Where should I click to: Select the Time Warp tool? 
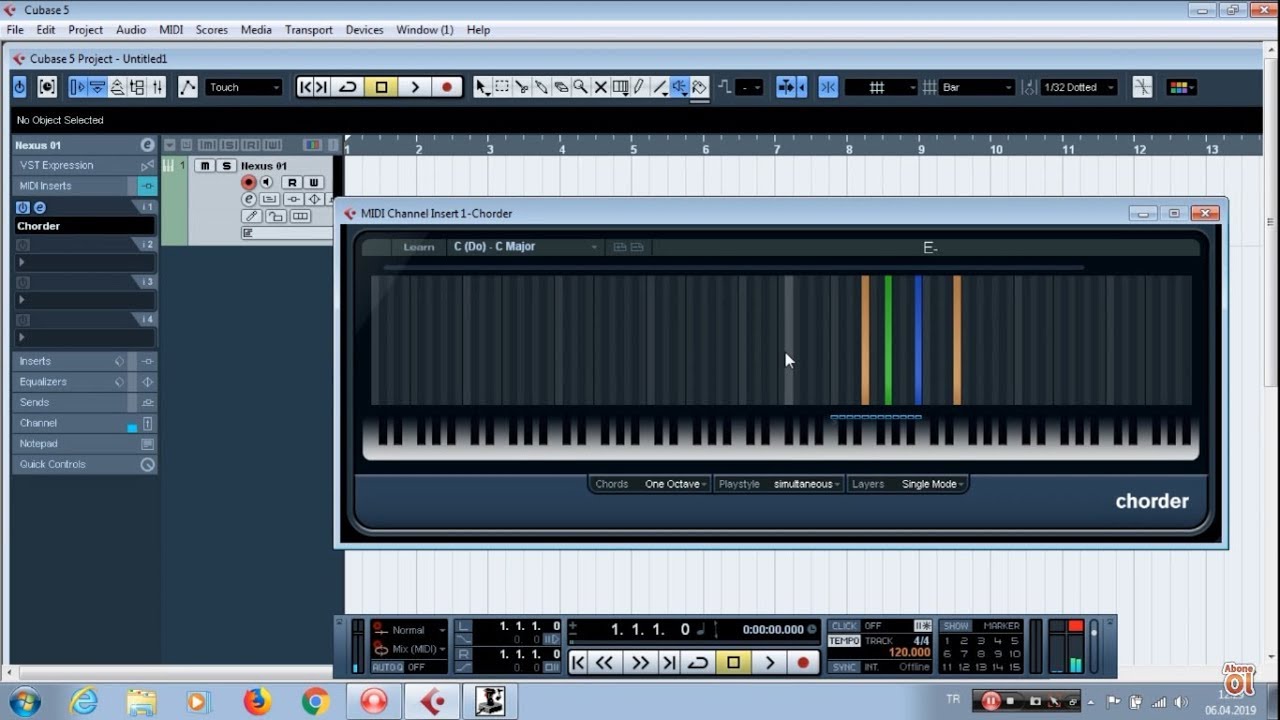620,87
